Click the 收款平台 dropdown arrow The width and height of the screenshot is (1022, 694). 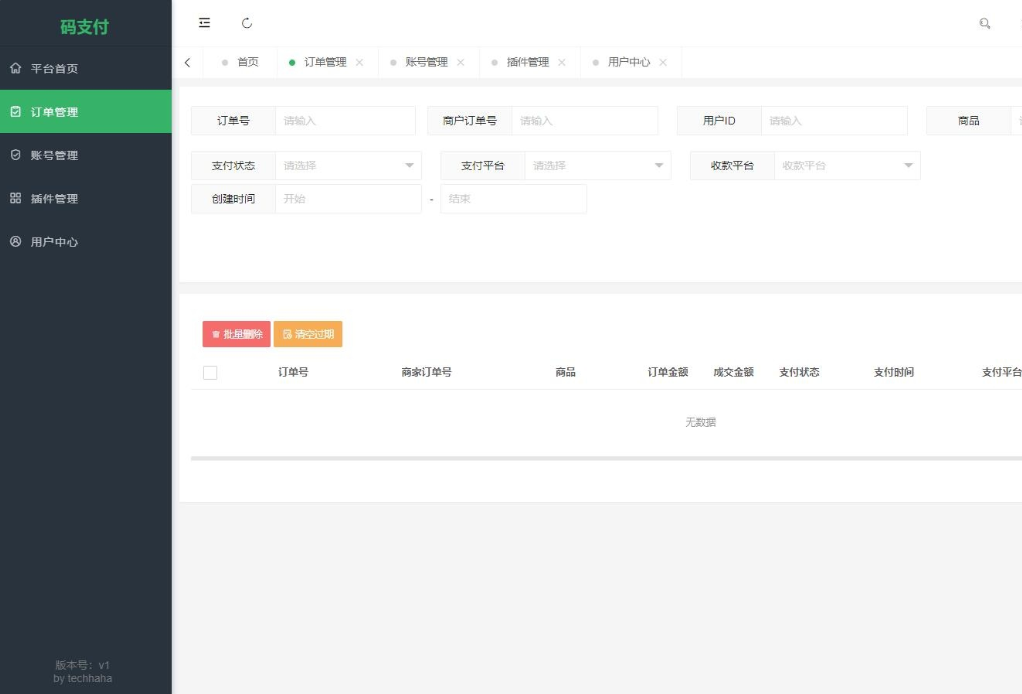909,166
